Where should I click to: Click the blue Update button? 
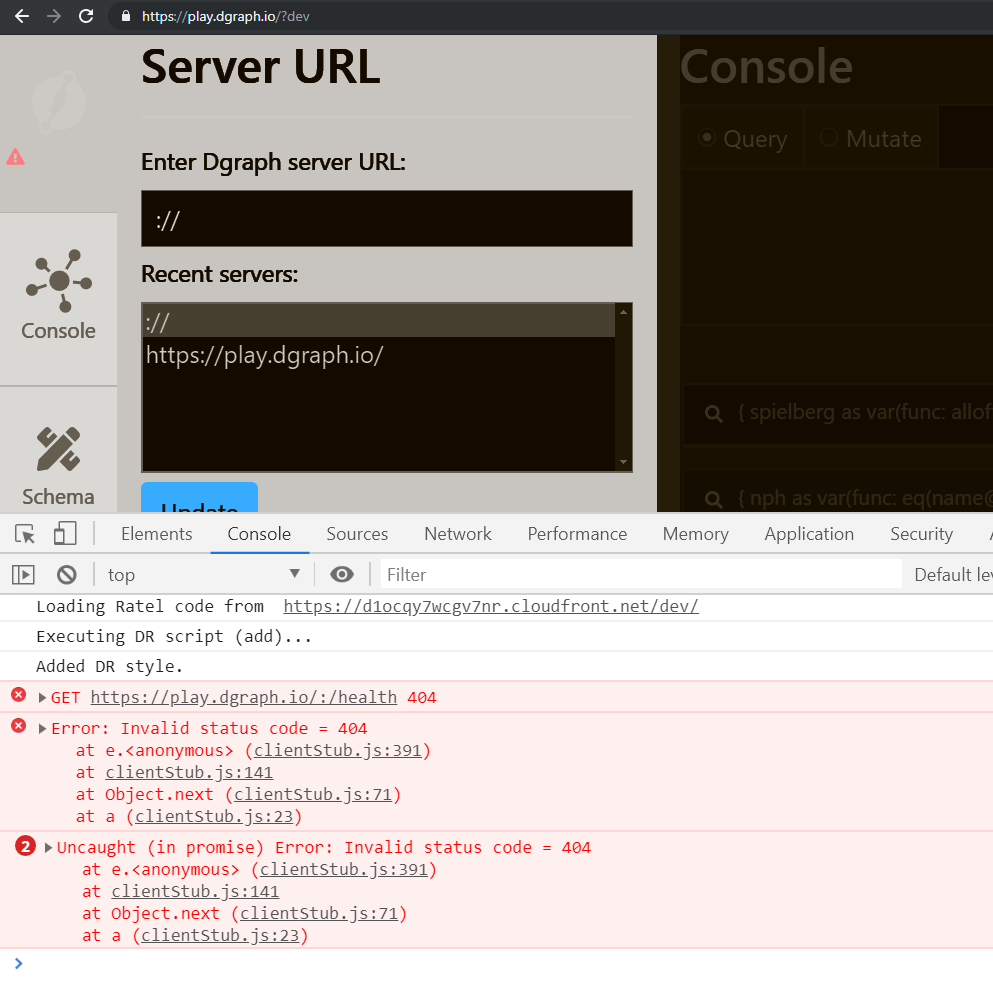pos(199,497)
